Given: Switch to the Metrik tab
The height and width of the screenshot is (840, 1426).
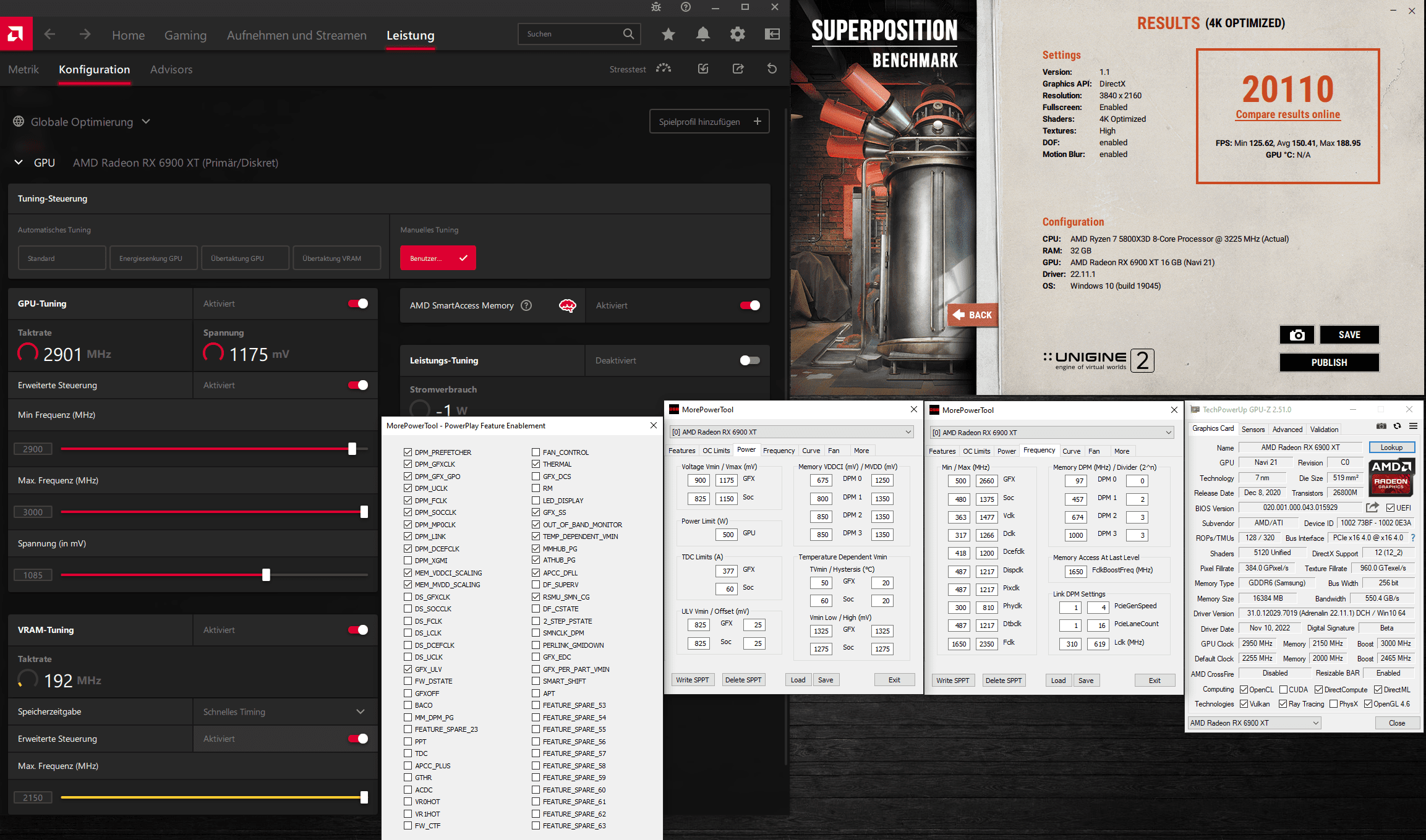Looking at the screenshot, I should [23, 69].
